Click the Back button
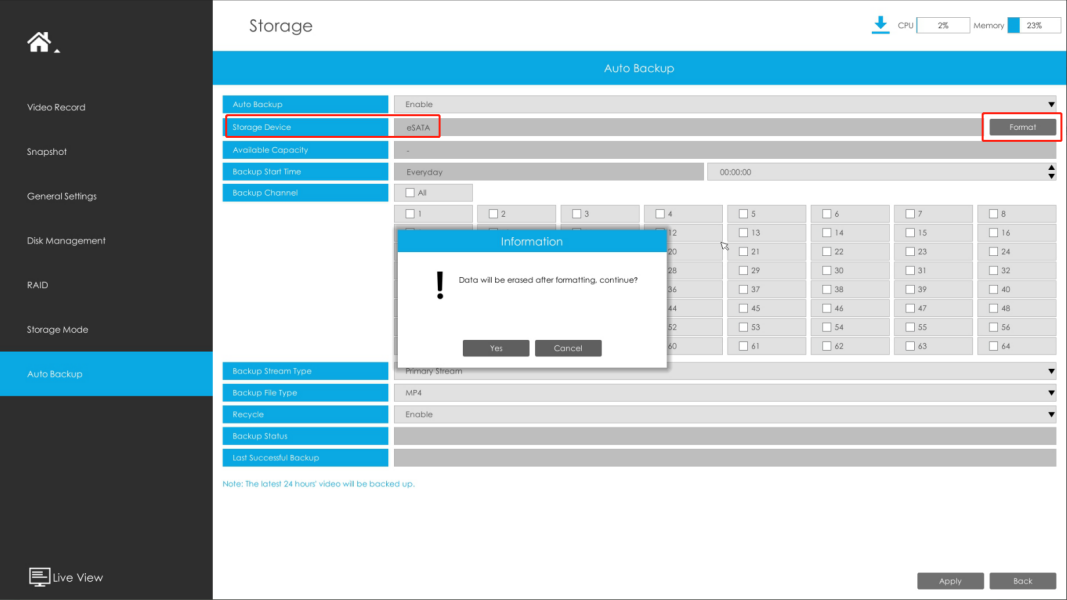 (1023, 581)
